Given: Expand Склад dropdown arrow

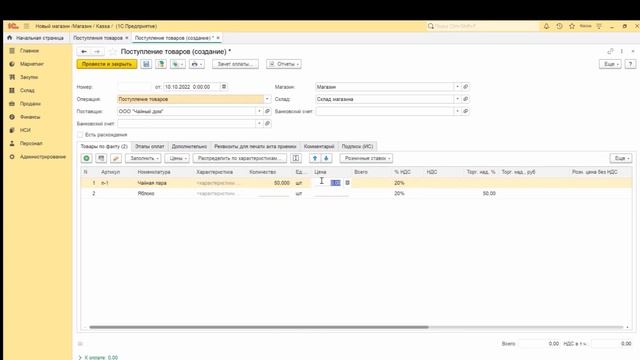Looking at the screenshot, I should (457, 99).
